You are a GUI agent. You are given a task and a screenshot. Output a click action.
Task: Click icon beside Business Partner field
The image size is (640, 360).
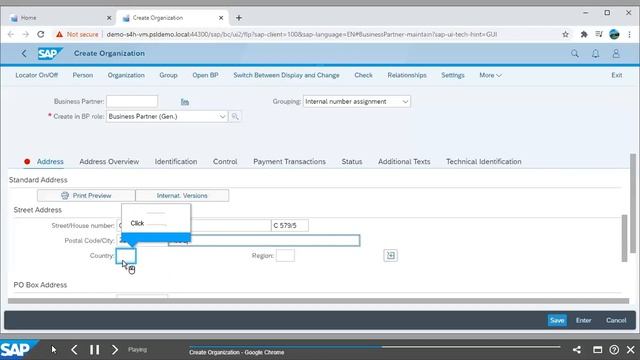185,102
